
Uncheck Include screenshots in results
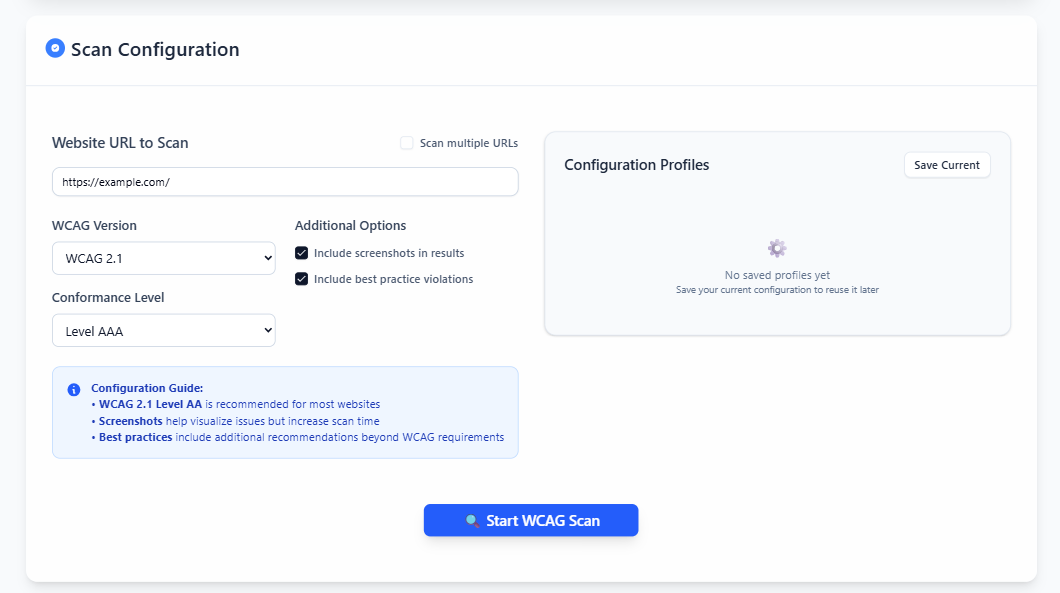302,253
